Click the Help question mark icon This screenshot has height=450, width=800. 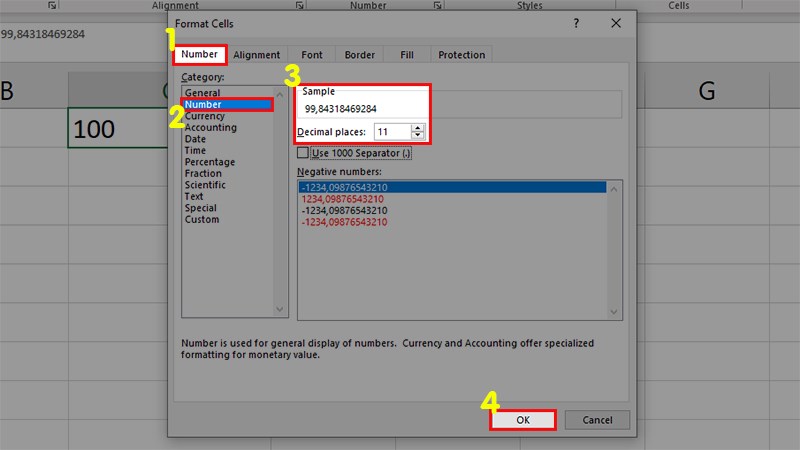[576, 22]
